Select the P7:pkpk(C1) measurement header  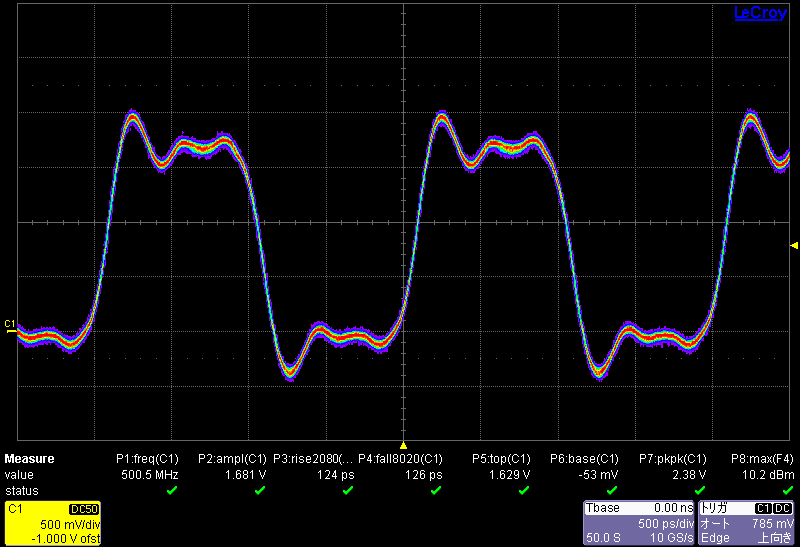pyautogui.click(x=673, y=459)
